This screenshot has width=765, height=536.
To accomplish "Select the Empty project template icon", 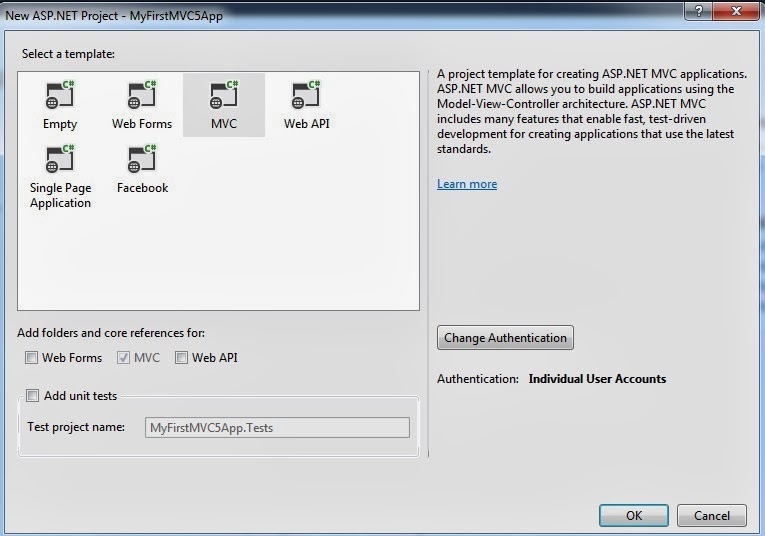I will 60,95.
